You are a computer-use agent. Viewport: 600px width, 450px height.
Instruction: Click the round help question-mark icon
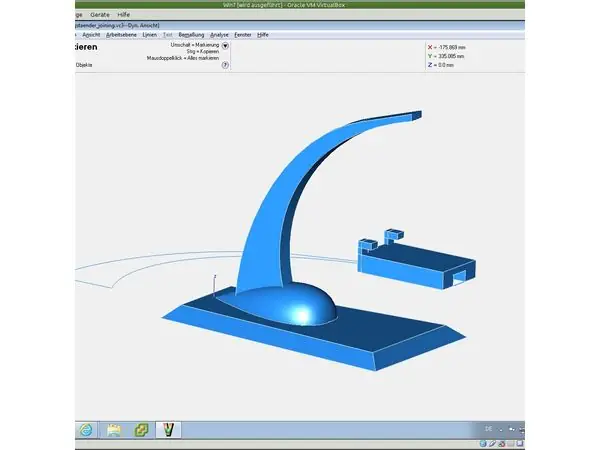coord(225,65)
